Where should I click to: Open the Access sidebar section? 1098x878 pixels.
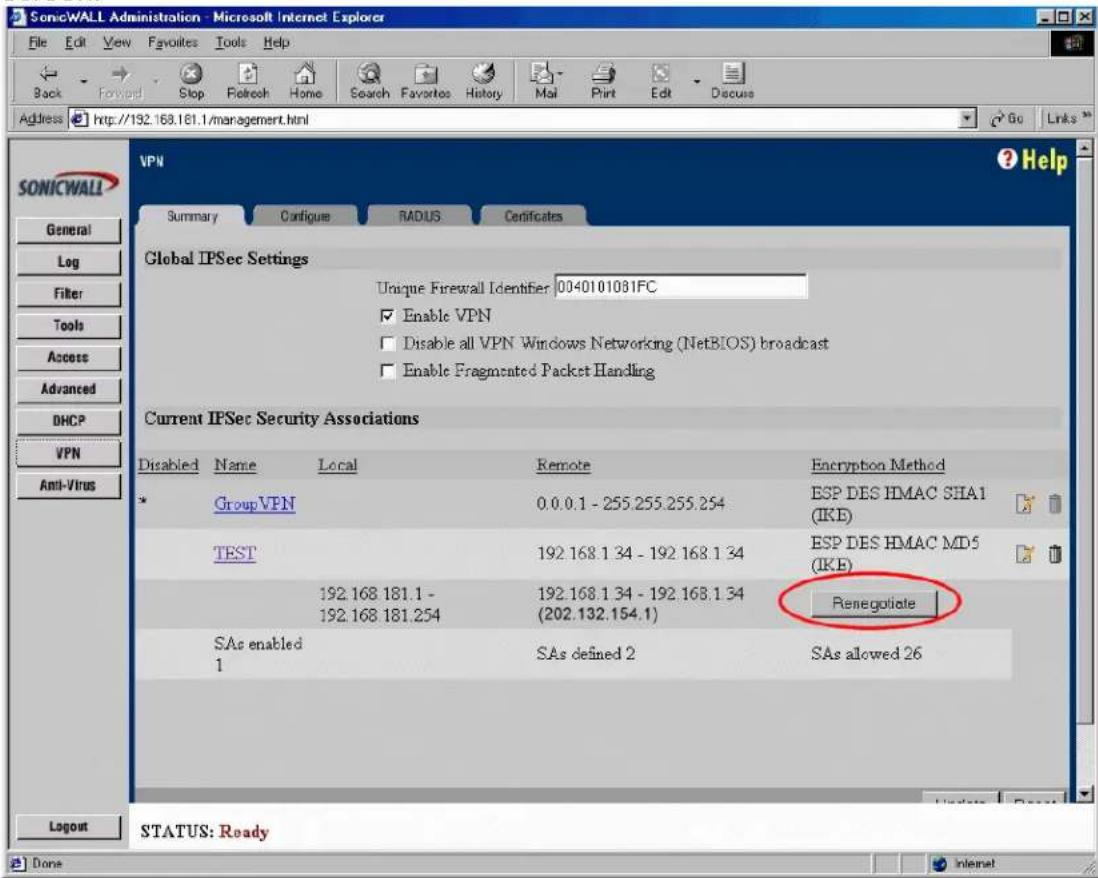68,357
